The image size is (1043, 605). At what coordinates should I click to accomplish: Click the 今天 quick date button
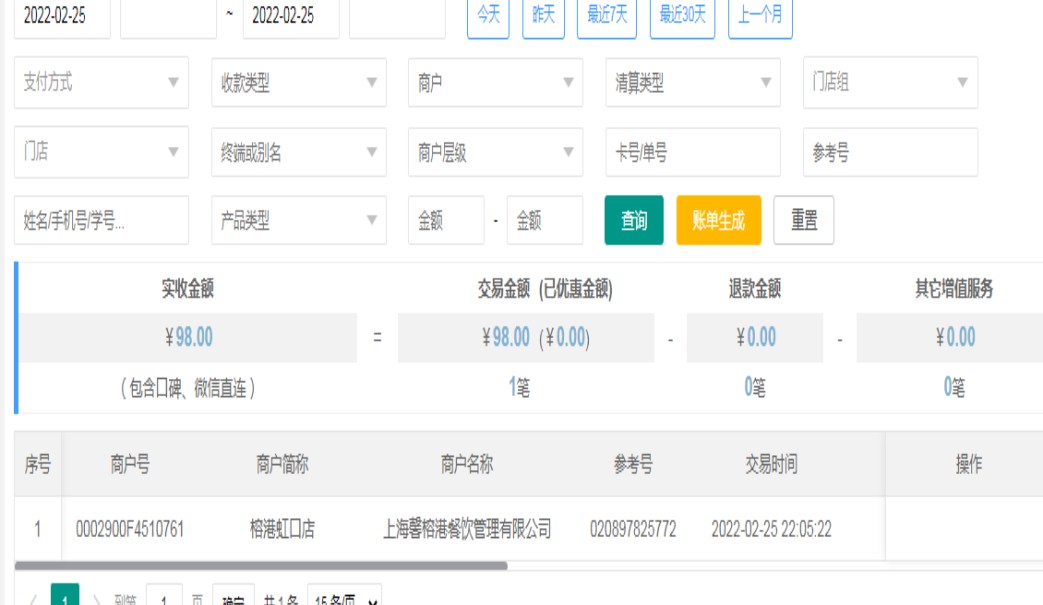(488, 16)
